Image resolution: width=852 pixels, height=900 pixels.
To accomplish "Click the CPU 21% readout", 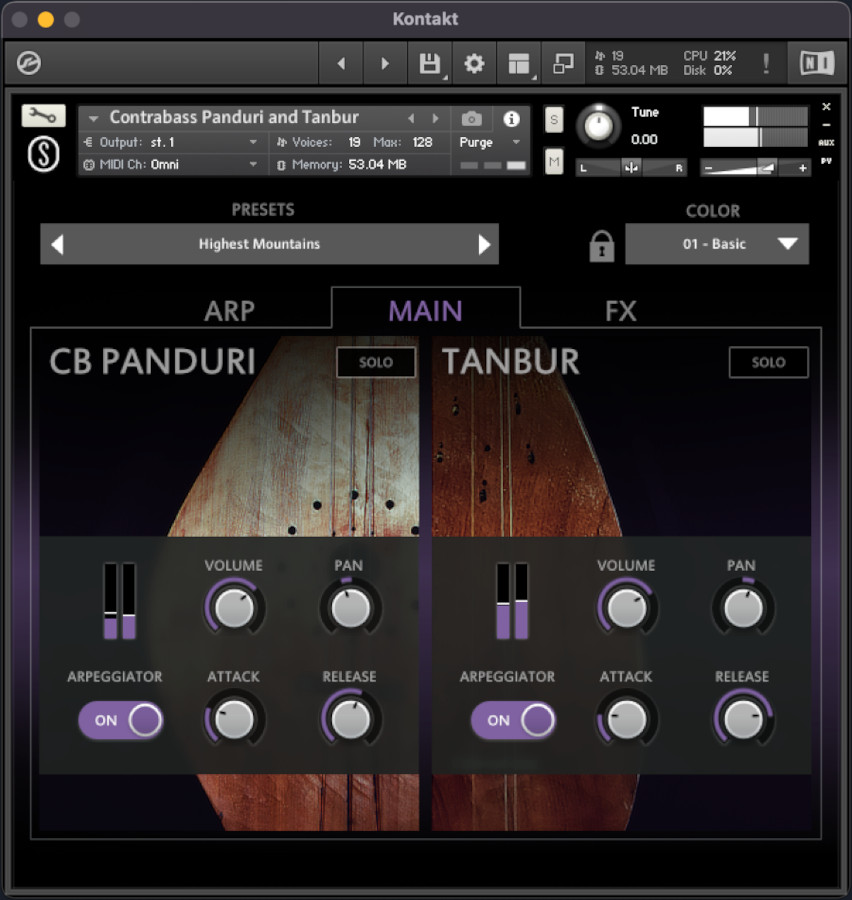I will click(x=709, y=56).
